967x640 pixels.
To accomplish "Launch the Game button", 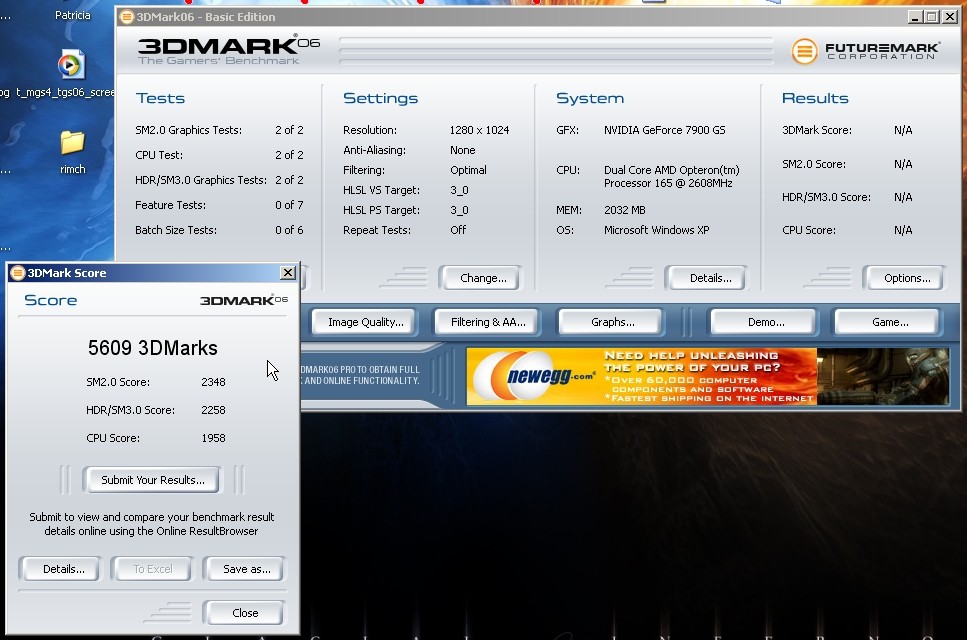I will (x=887, y=322).
